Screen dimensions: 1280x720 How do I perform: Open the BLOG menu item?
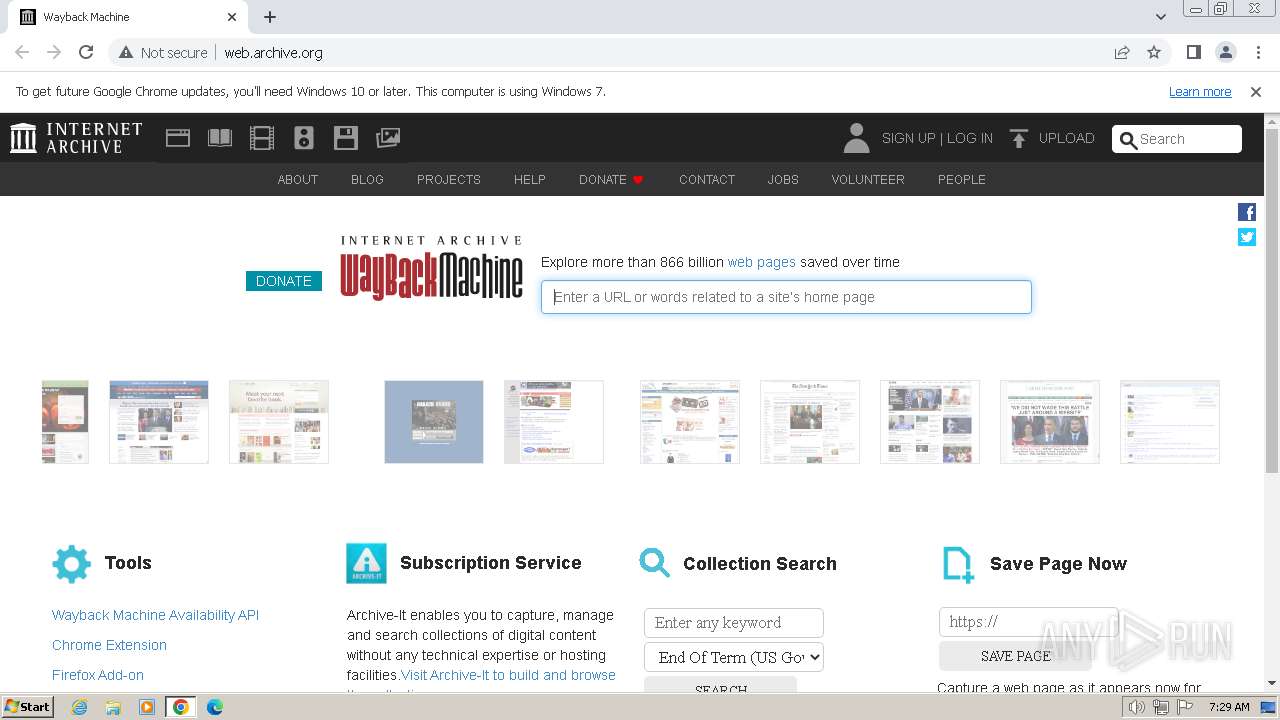(367, 180)
